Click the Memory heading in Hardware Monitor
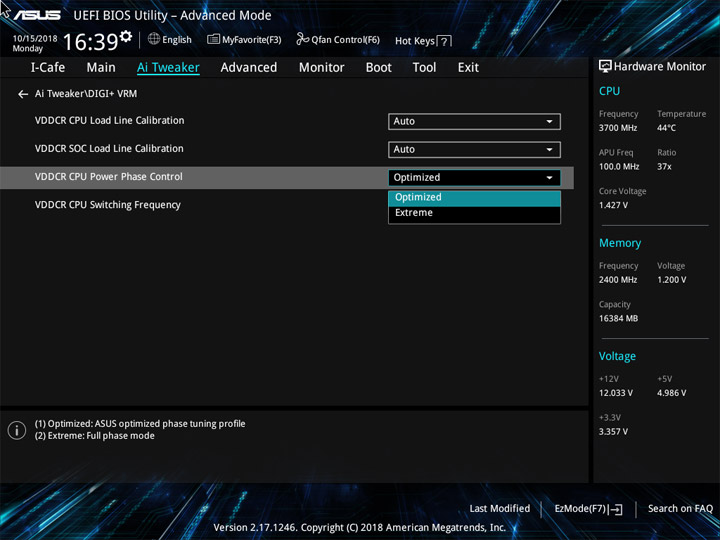720x540 pixels. coord(620,243)
